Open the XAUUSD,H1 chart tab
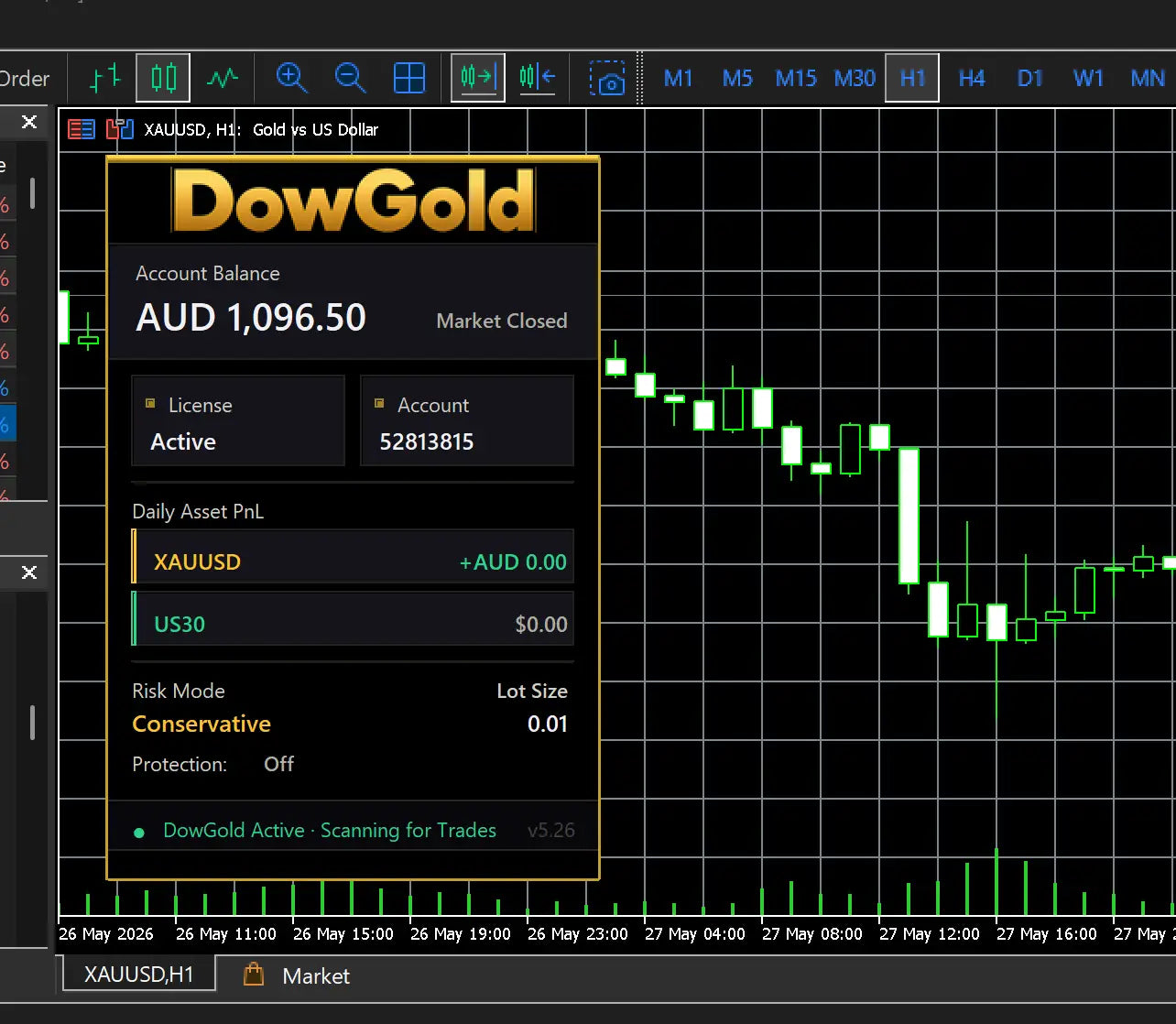This screenshot has height=1024, width=1176. tap(139, 974)
